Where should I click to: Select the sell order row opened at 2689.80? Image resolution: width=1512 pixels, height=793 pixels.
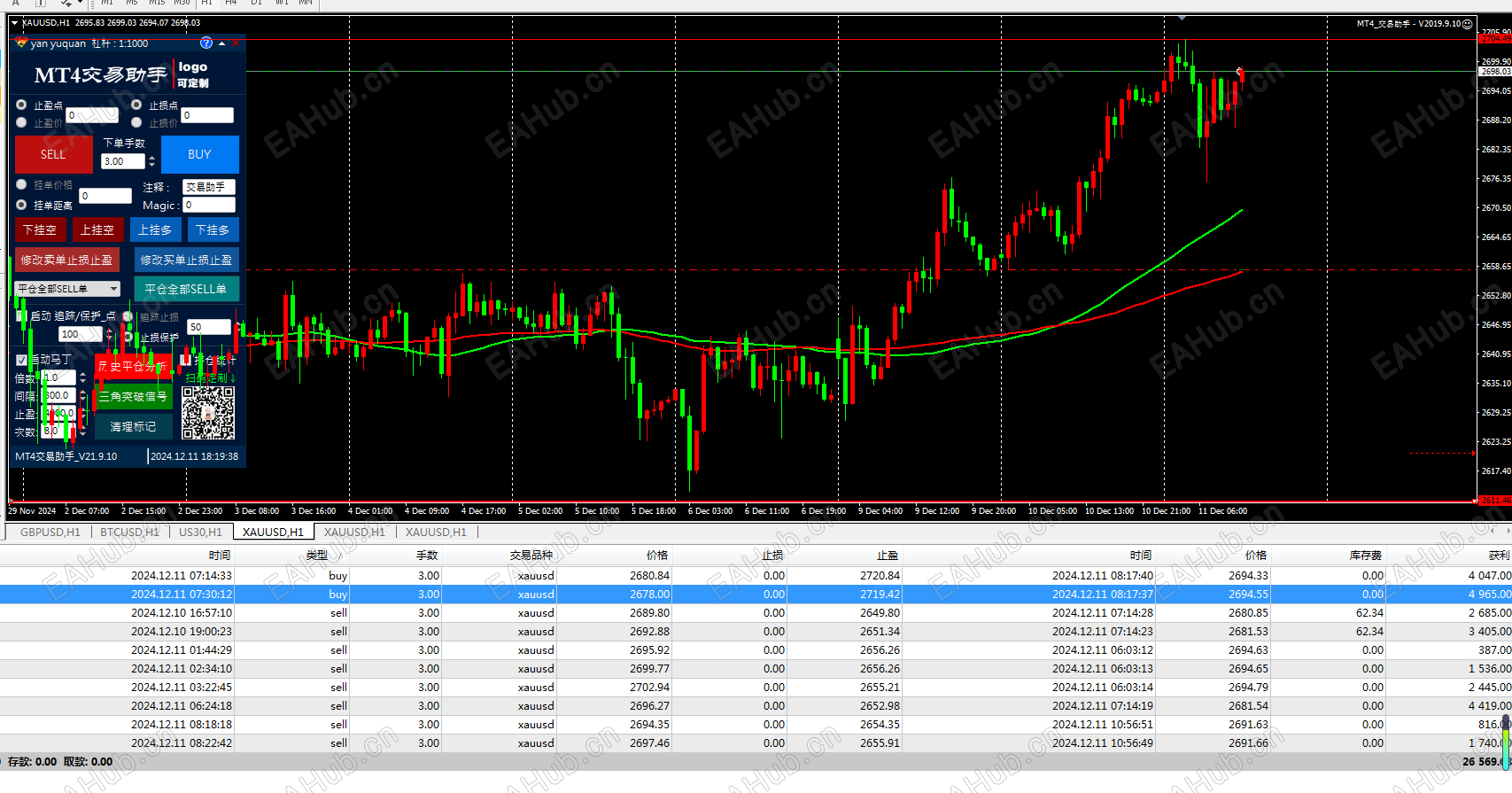[x=756, y=612]
